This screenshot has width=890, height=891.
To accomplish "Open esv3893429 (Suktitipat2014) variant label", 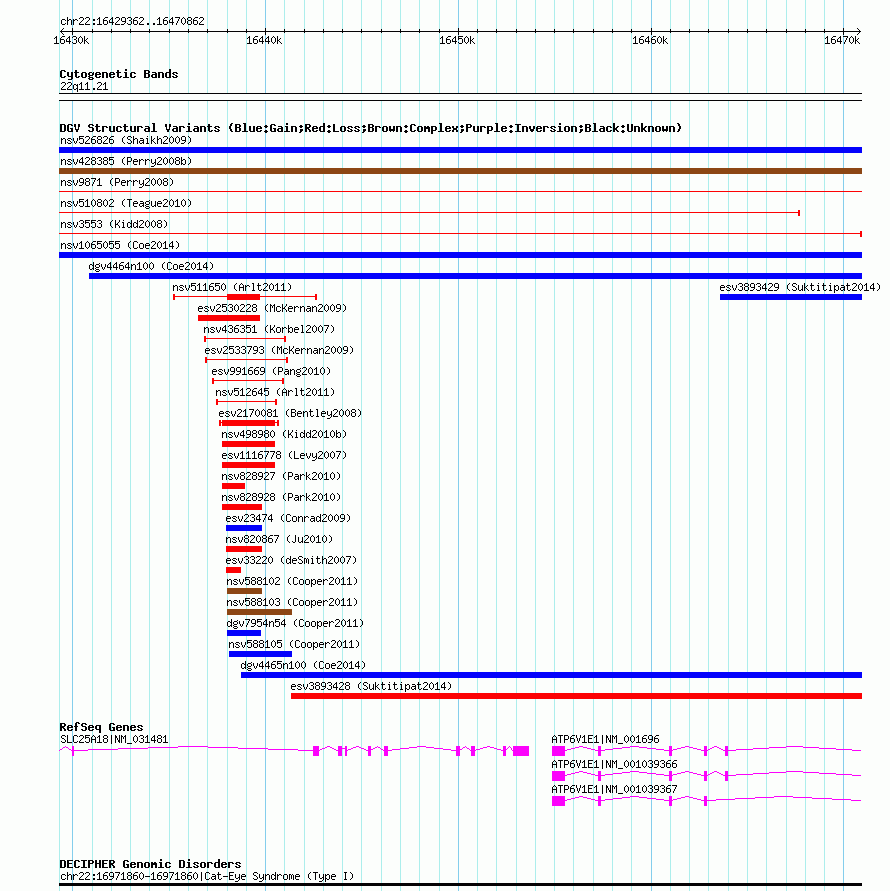I will 800,288.
